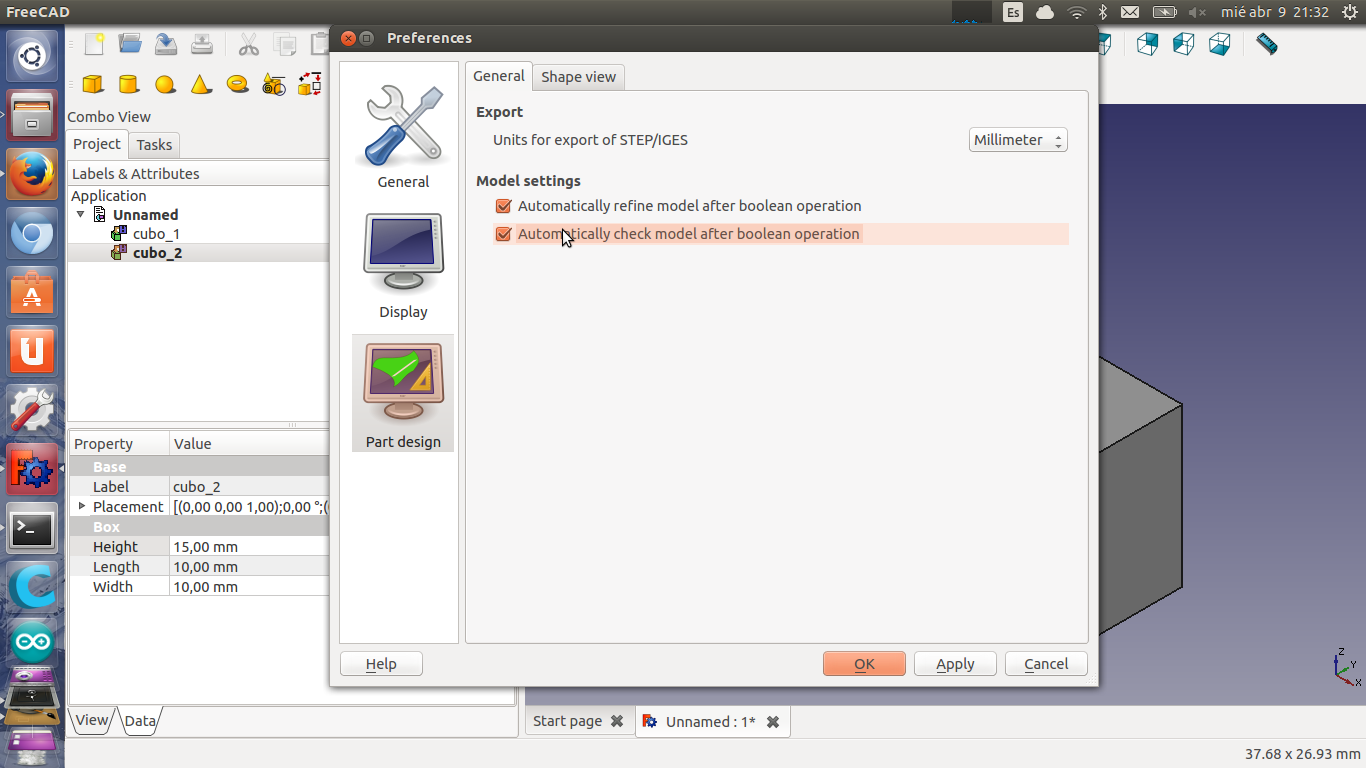The width and height of the screenshot is (1366, 768).
Task: Open the STEP/IGES export units dropdown
Action: click(x=1018, y=140)
